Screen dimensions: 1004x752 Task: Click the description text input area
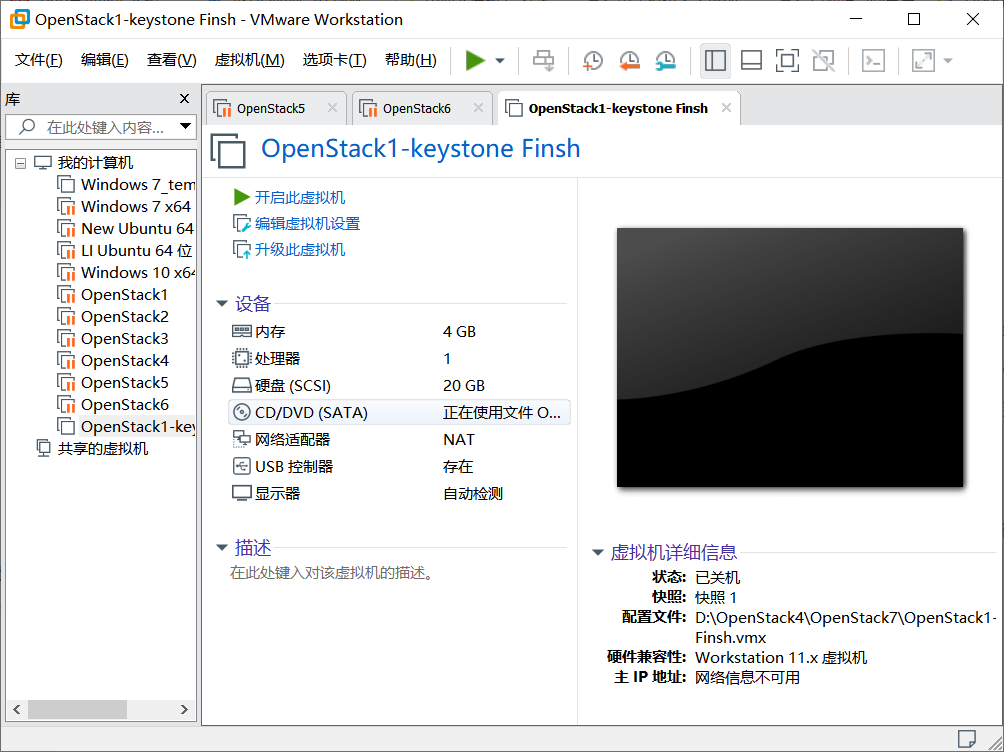pyautogui.click(x=333, y=573)
